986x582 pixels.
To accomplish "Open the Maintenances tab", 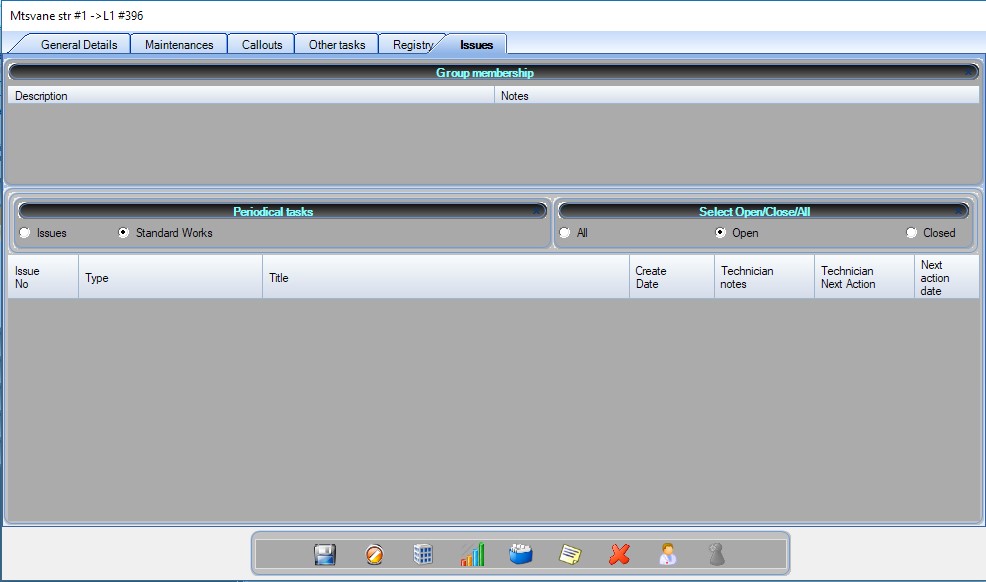I will click(x=179, y=45).
